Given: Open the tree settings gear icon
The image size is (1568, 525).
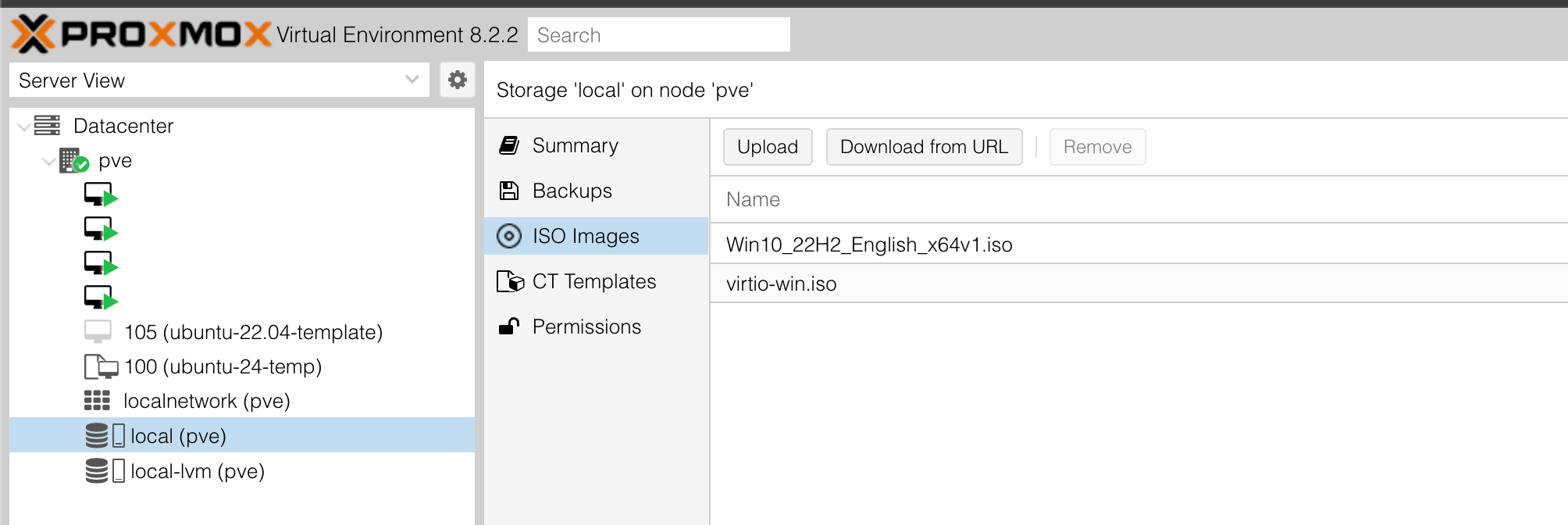Looking at the screenshot, I should tap(457, 80).
